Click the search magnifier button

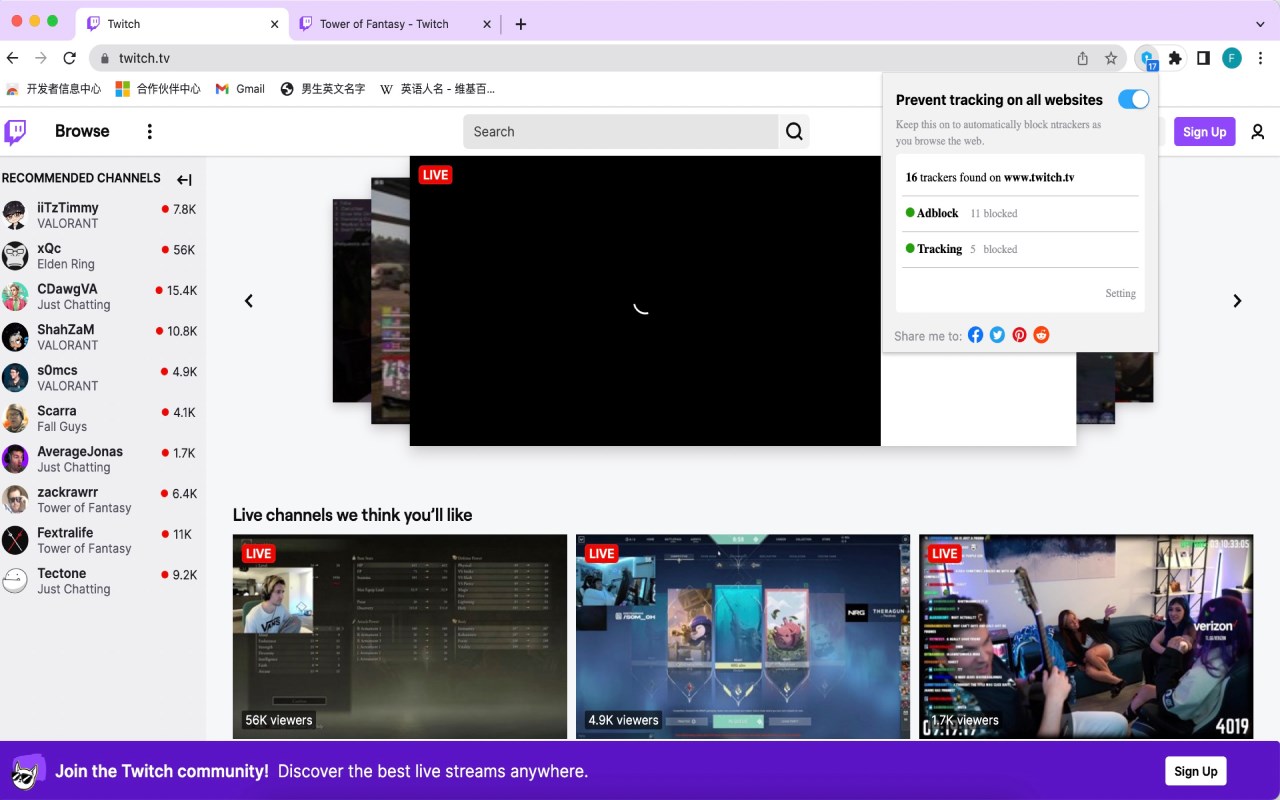(x=794, y=131)
